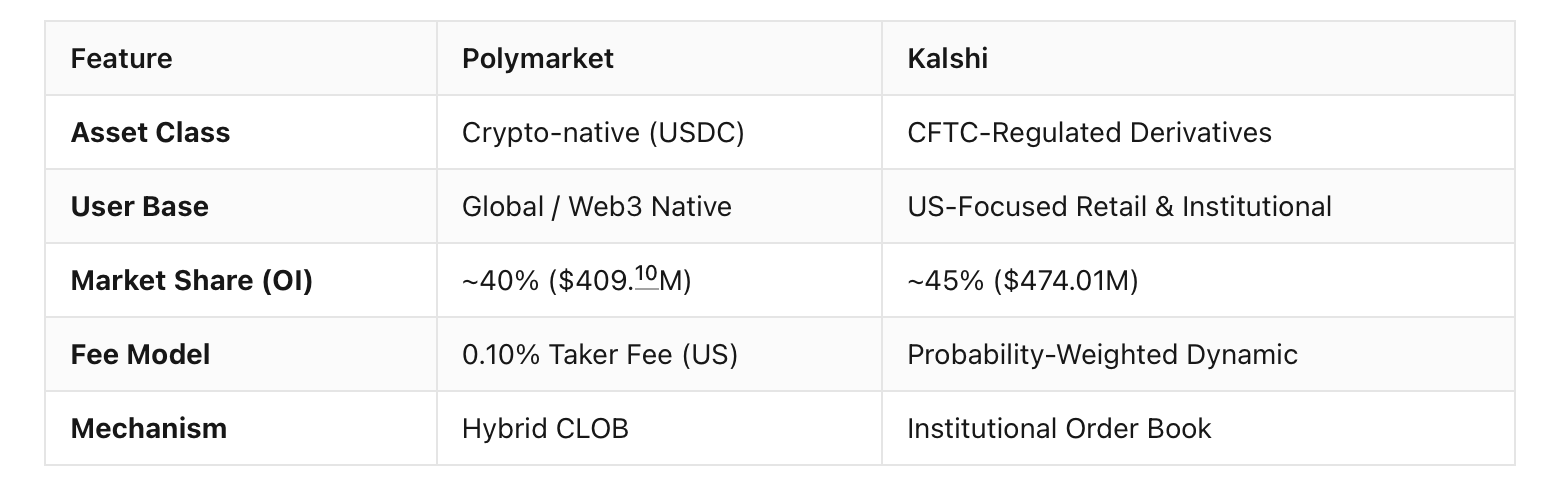Click the Fee Model row label
This screenshot has height=502, width=1564.
click(140, 354)
